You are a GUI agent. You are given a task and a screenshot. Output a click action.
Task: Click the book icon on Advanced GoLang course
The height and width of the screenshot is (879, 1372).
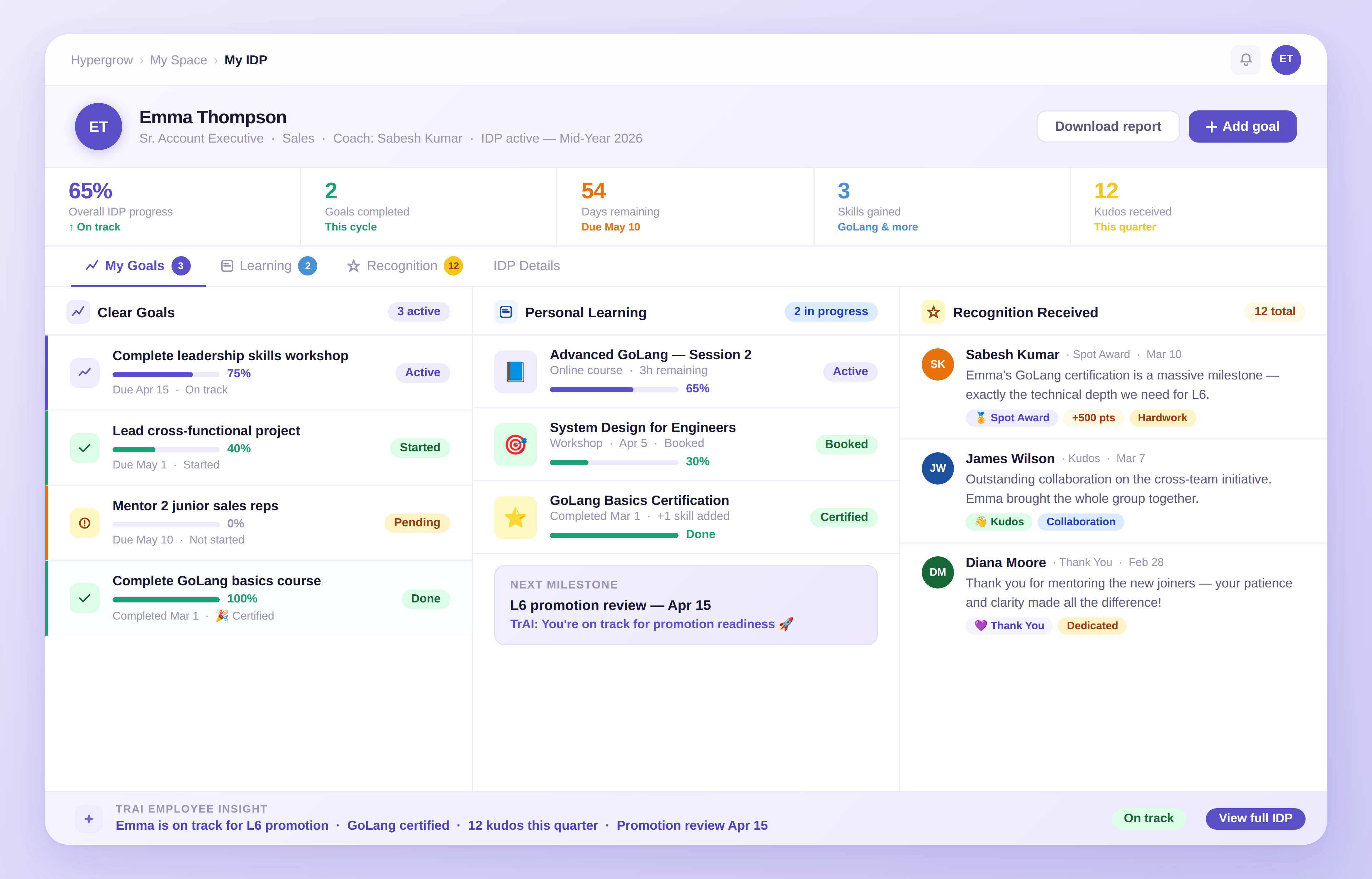(x=515, y=372)
